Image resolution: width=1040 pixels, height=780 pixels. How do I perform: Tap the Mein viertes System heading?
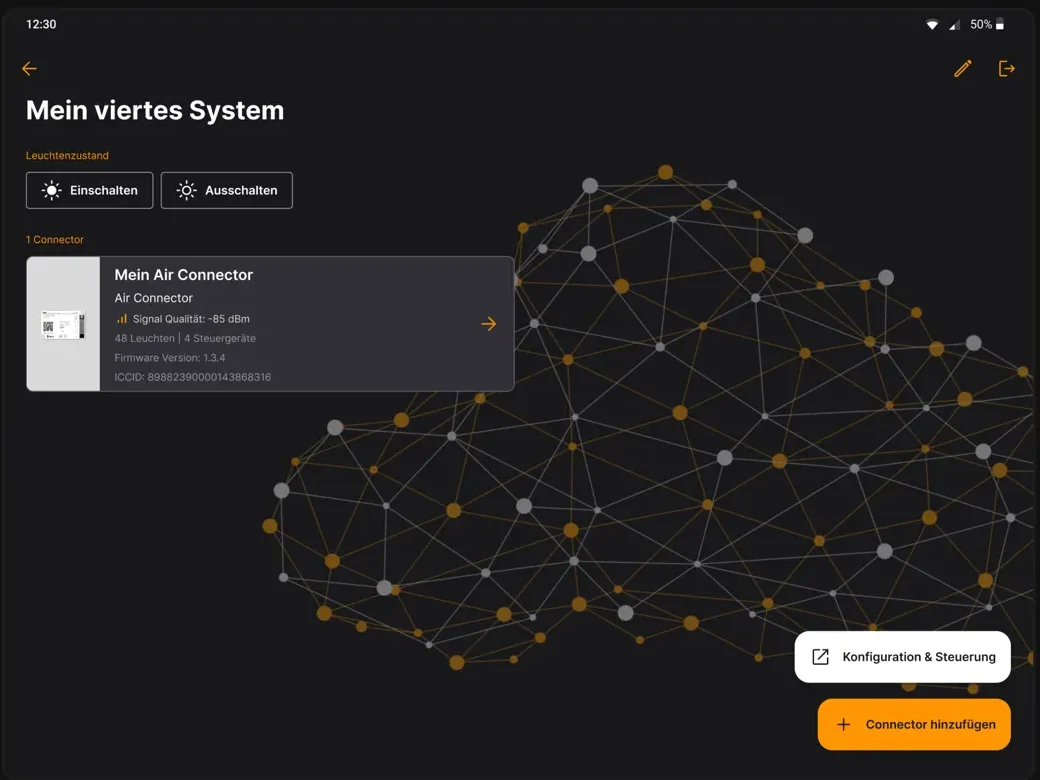tap(155, 110)
